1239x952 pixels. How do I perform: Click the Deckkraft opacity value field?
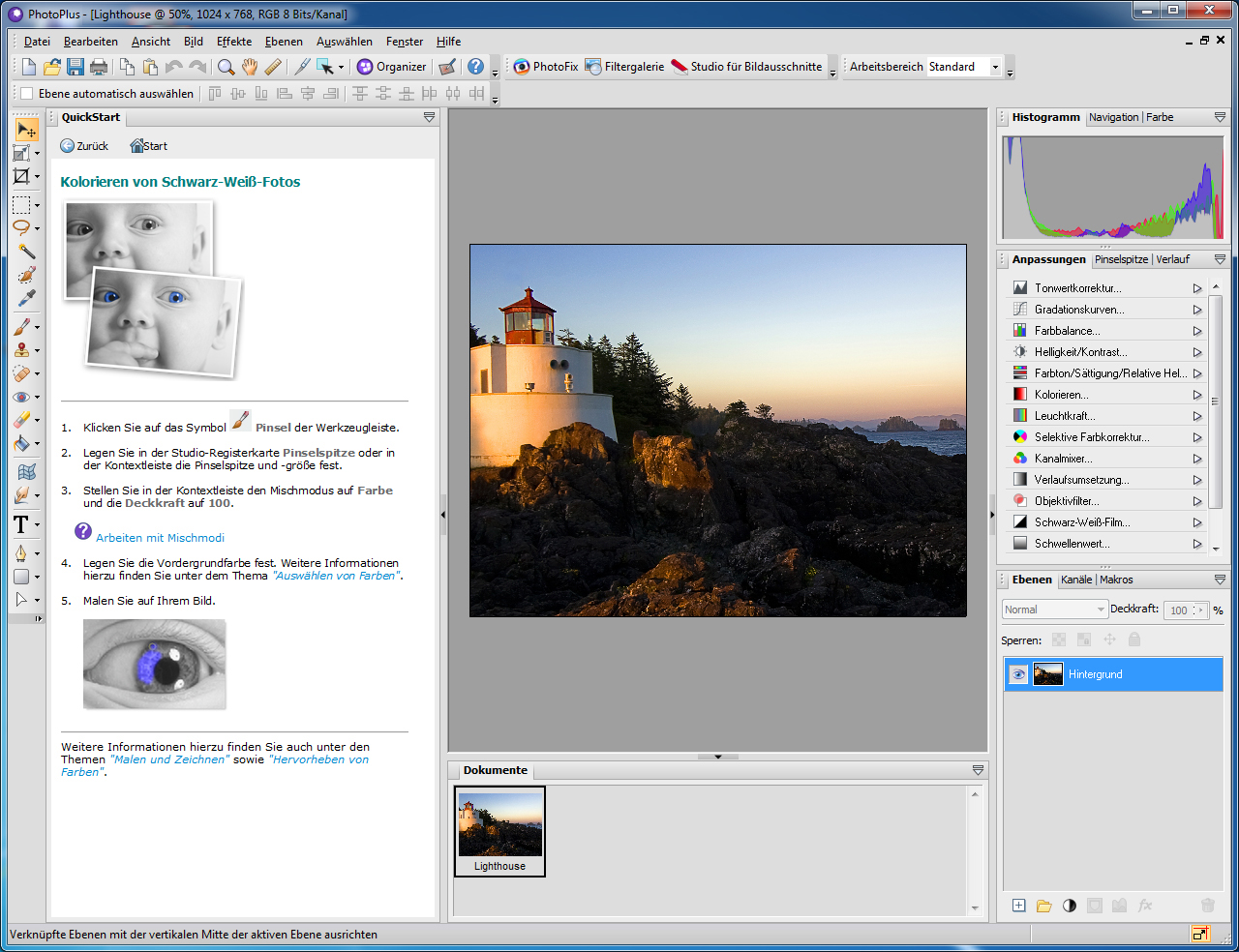1178,610
